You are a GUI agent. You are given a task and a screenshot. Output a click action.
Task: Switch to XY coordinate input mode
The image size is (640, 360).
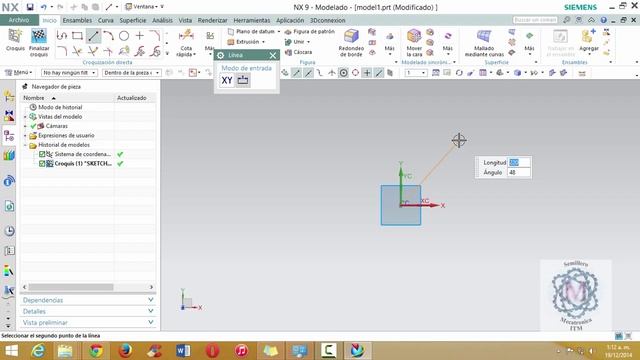point(227,80)
